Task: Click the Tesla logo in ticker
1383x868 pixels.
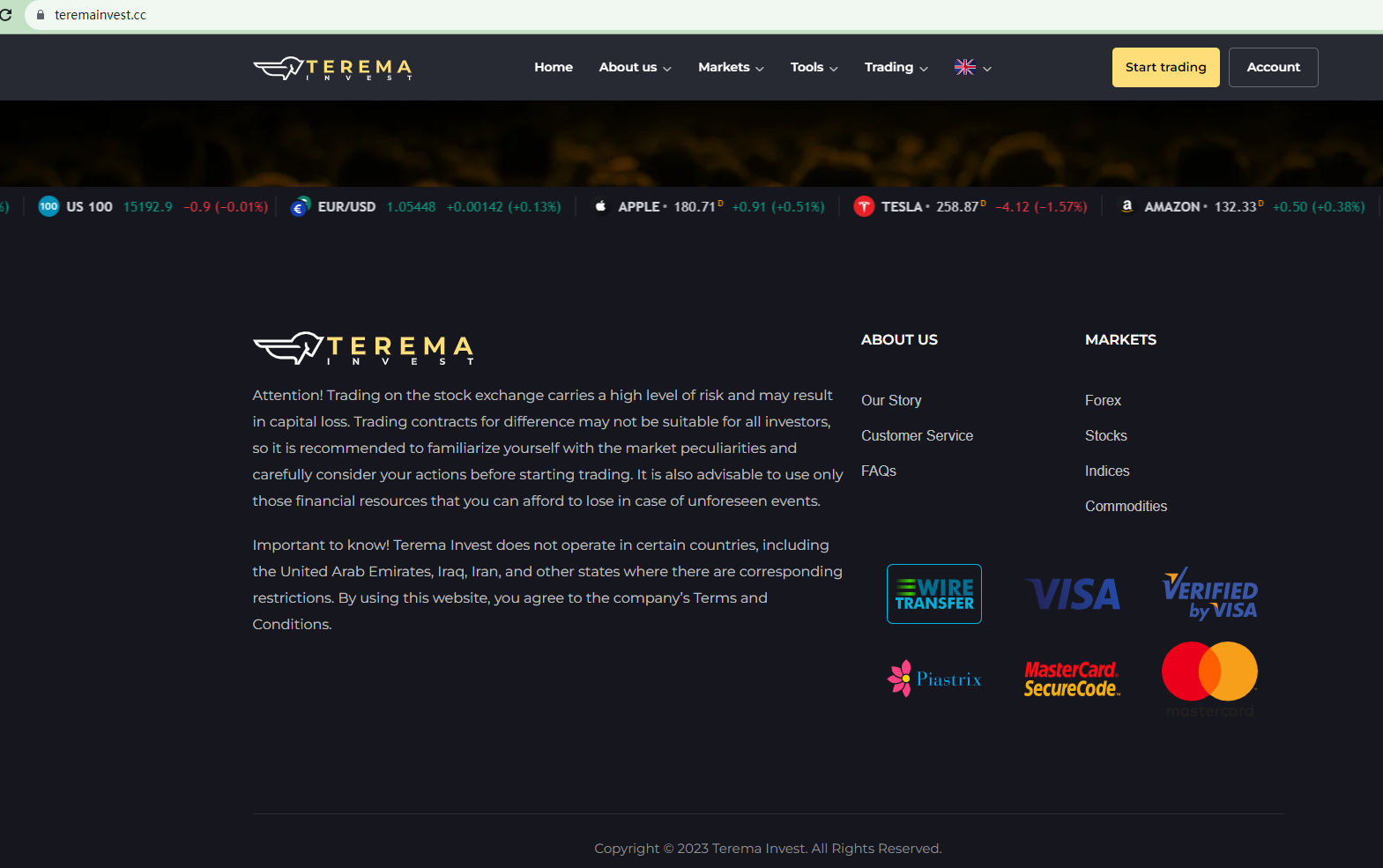Action: coord(864,206)
